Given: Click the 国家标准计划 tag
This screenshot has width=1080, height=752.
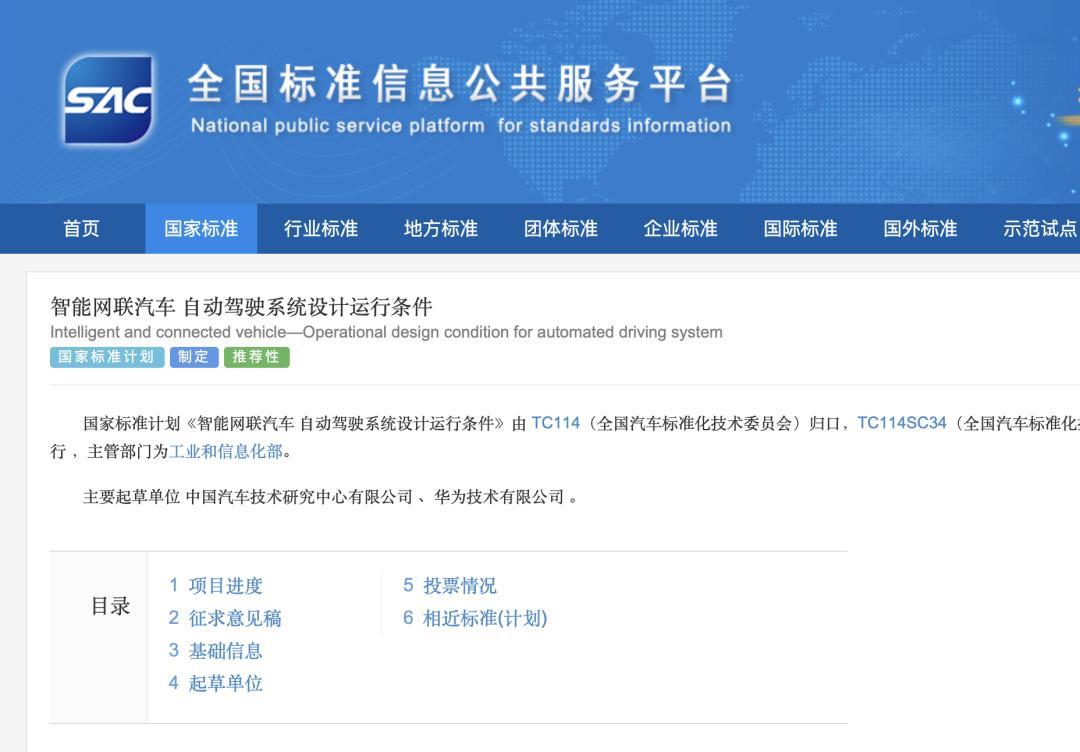Looking at the screenshot, I should pyautogui.click(x=107, y=357).
